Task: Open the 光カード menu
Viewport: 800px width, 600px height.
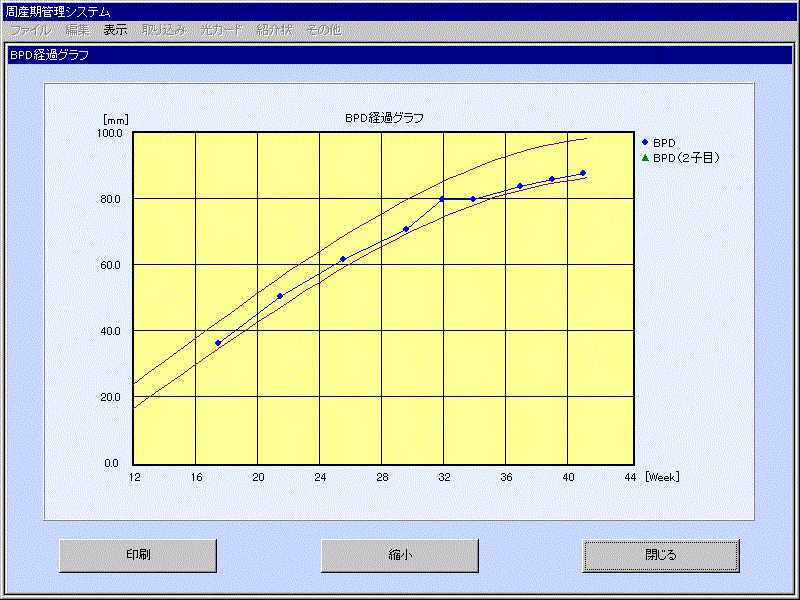Action: (221, 30)
